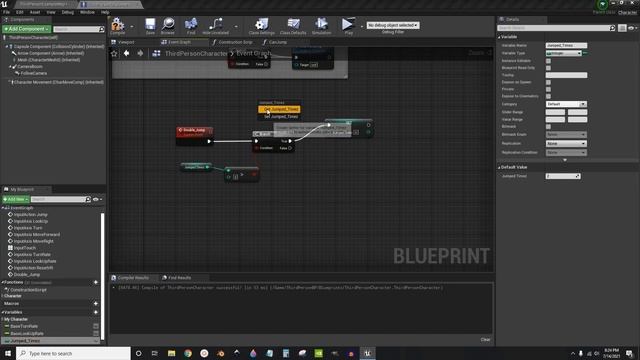The image size is (640, 360).
Task: Toggle Instance Editable checkbox
Action: [548, 61]
